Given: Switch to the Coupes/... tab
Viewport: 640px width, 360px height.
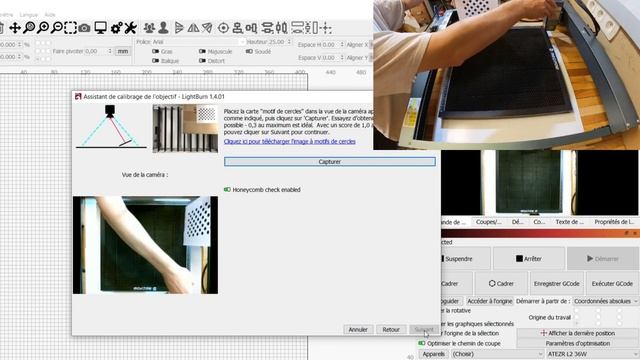Looking at the screenshot, I should click(489, 222).
